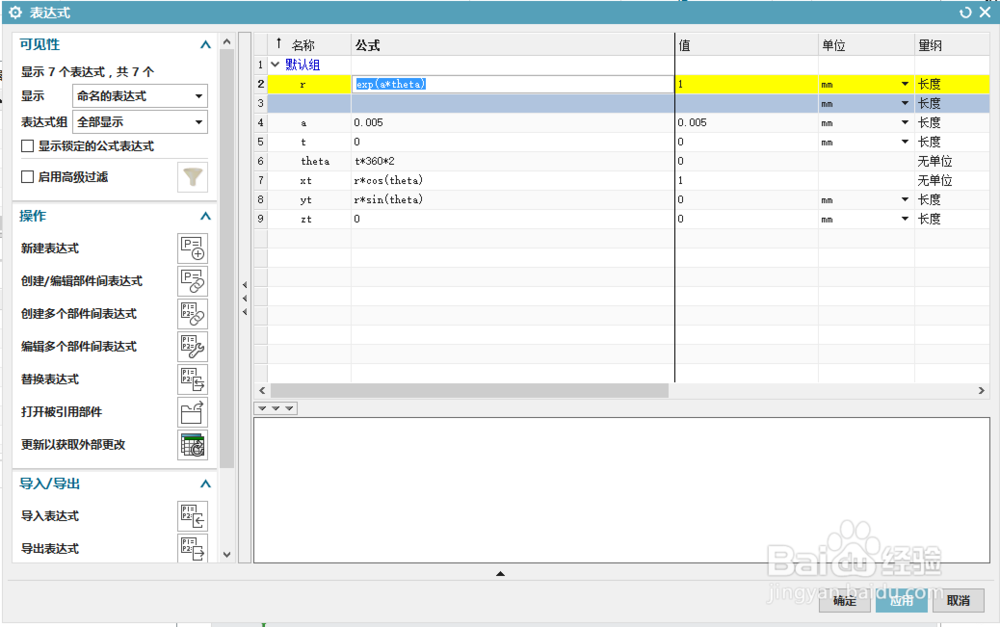The image size is (1000, 627).
Task: Click the up-arrow collapse handle below the text area
Action: 500,573
